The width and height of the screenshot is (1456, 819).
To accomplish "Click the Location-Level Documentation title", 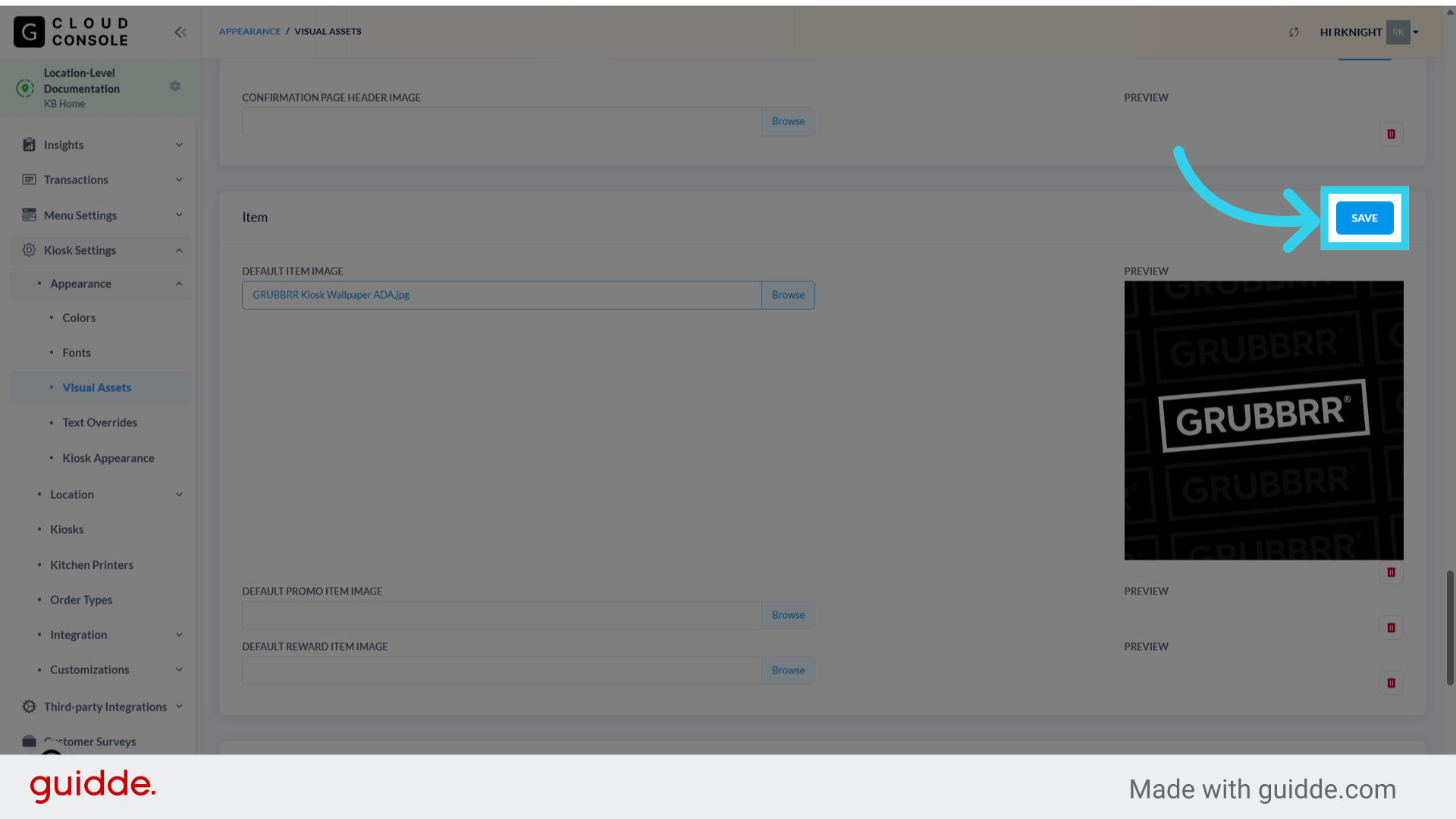I will (82, 80).
